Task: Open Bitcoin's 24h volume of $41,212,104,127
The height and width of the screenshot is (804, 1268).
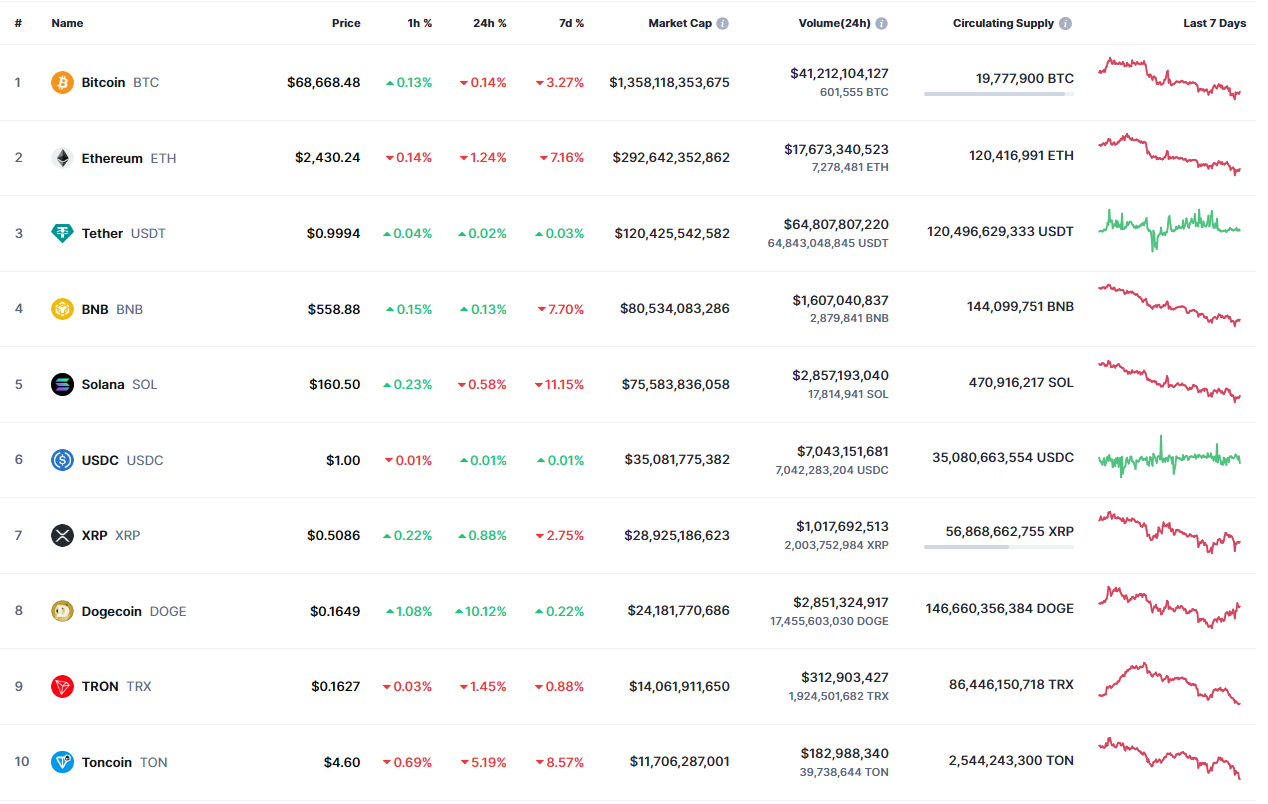Action: [x=838, y=73]
